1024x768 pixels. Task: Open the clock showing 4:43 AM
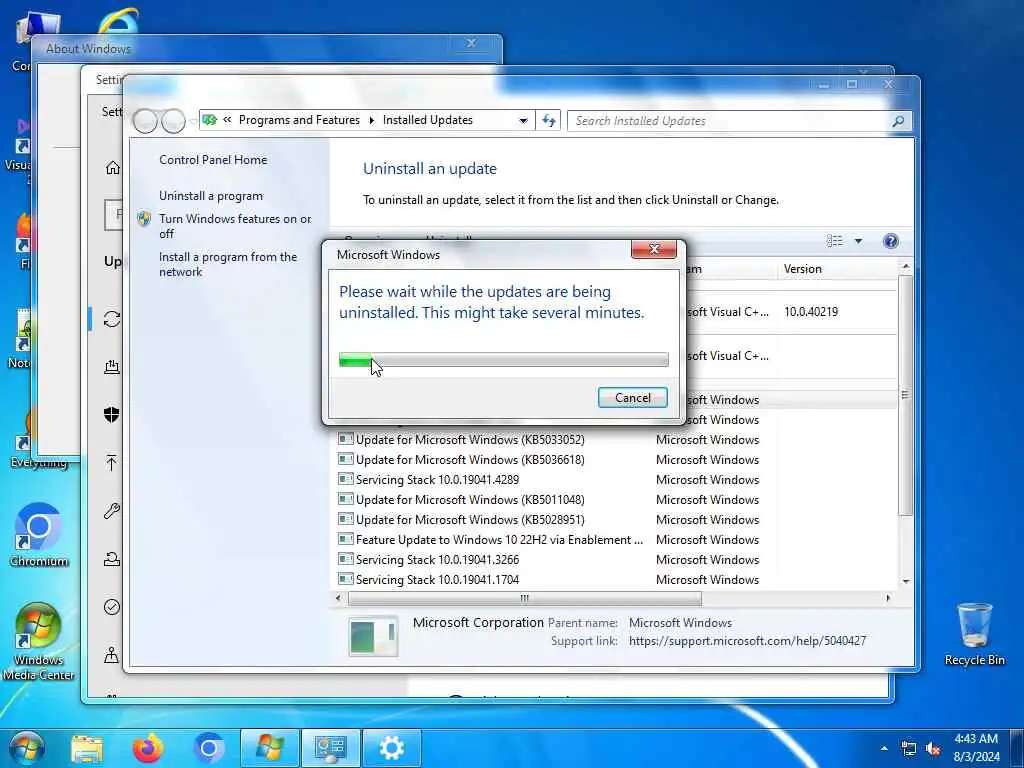976,748
